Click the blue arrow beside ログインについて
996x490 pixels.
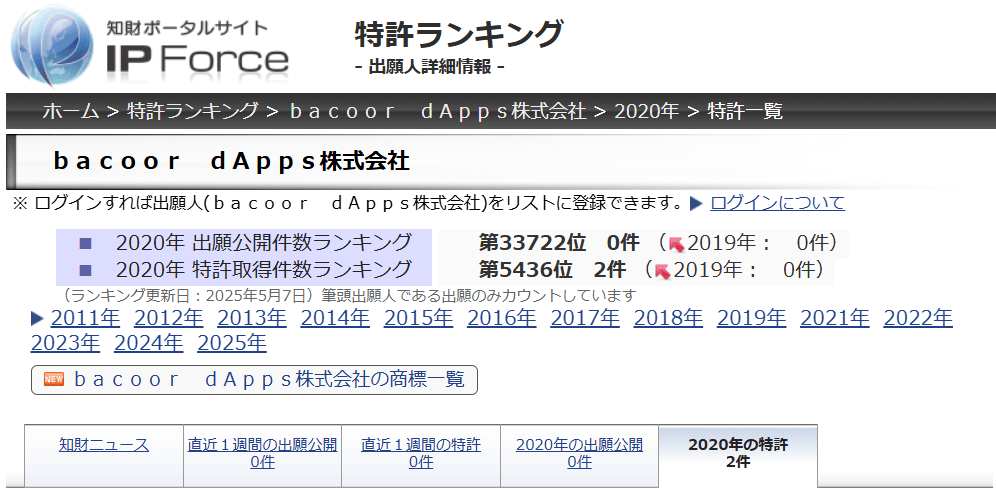point(696,203)
